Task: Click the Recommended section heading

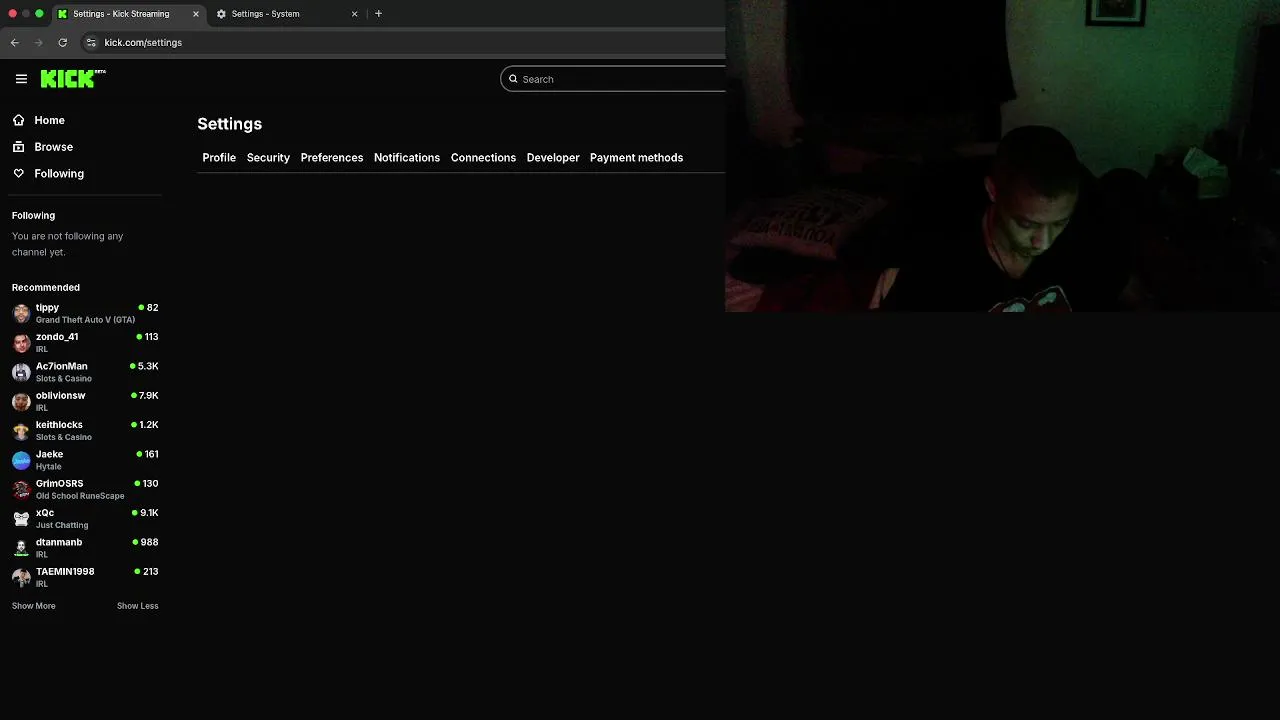Action: click(46, 287)
